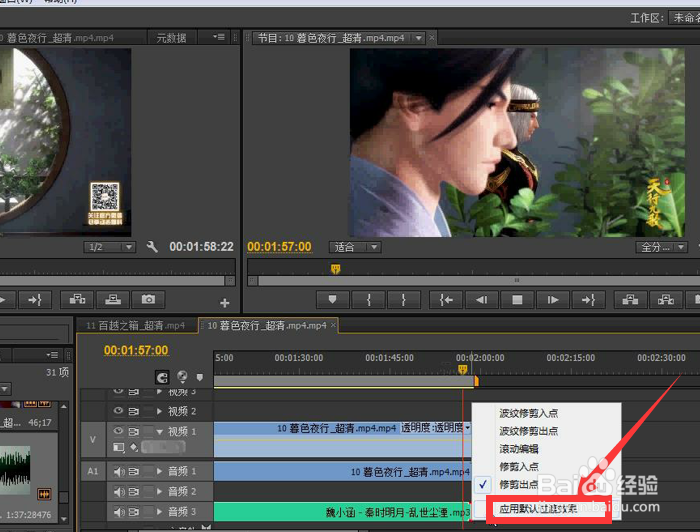Image resolution: width=700 pixels, height=532 pixels.
Task: Click program monitor playhead marker
Action: tap(335, 269)
